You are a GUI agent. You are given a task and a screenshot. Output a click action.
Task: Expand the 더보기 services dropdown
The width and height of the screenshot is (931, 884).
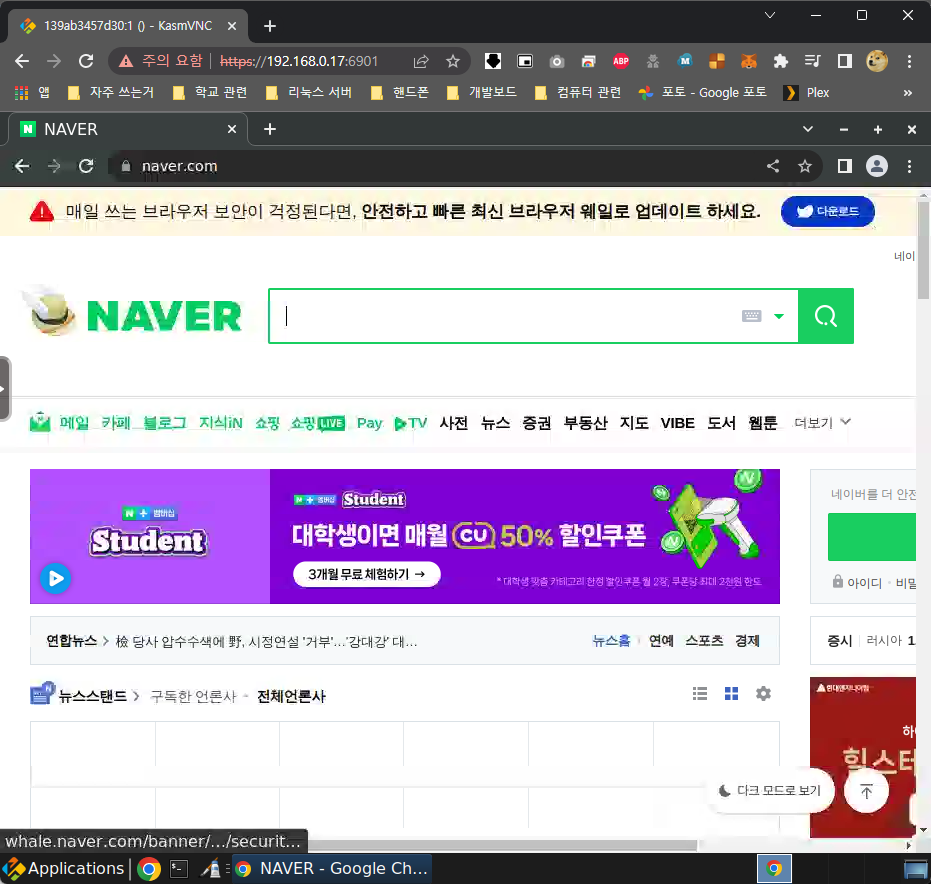[x=821, y=422]
